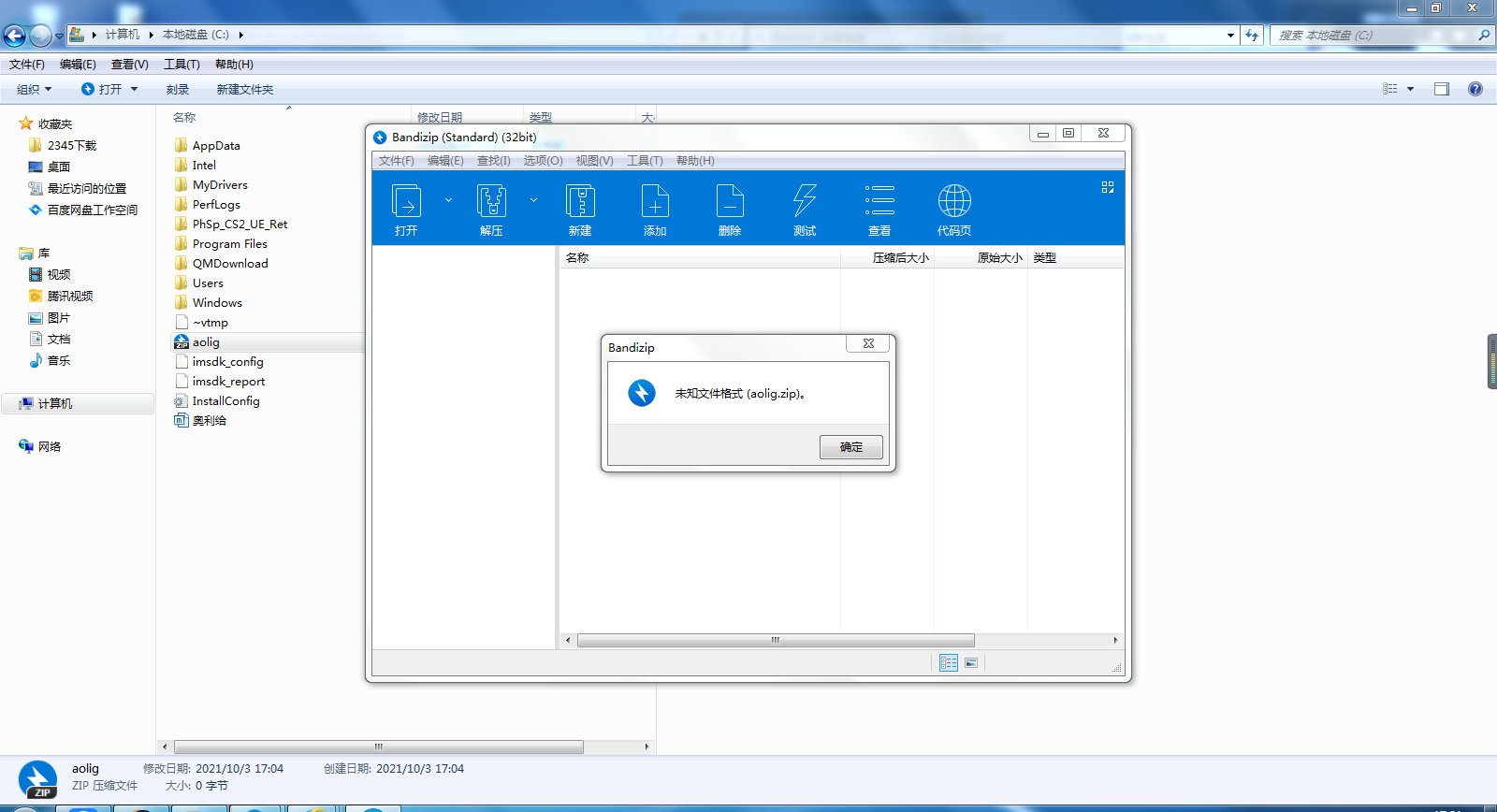
Task: Click the Extract (解压) toolbar icon
Action: [491, 201]
